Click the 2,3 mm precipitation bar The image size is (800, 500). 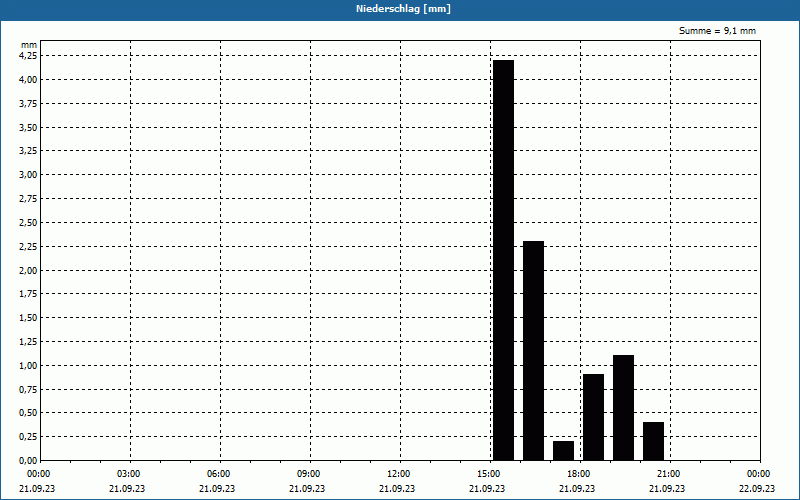tap(533, 351)
